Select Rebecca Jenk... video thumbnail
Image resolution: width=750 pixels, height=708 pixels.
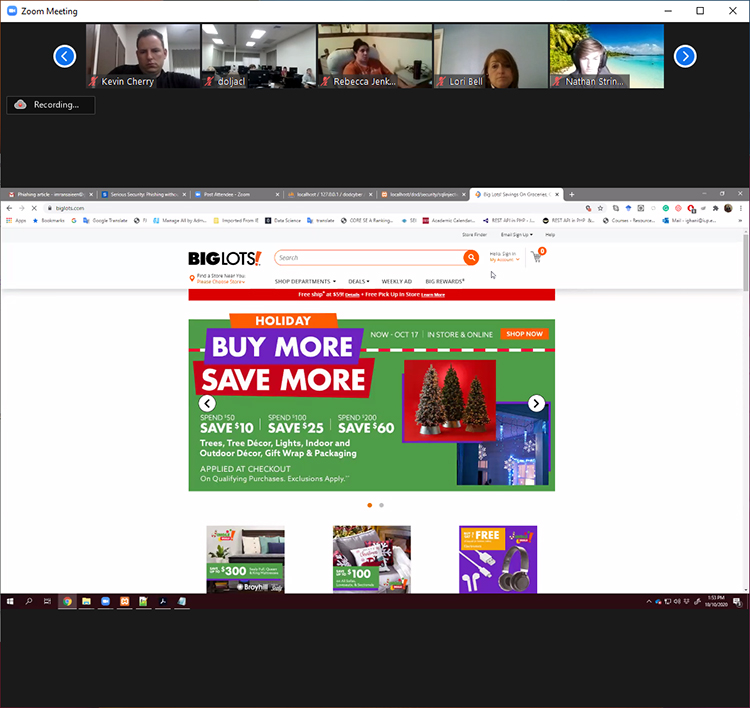tap(375, 56)
